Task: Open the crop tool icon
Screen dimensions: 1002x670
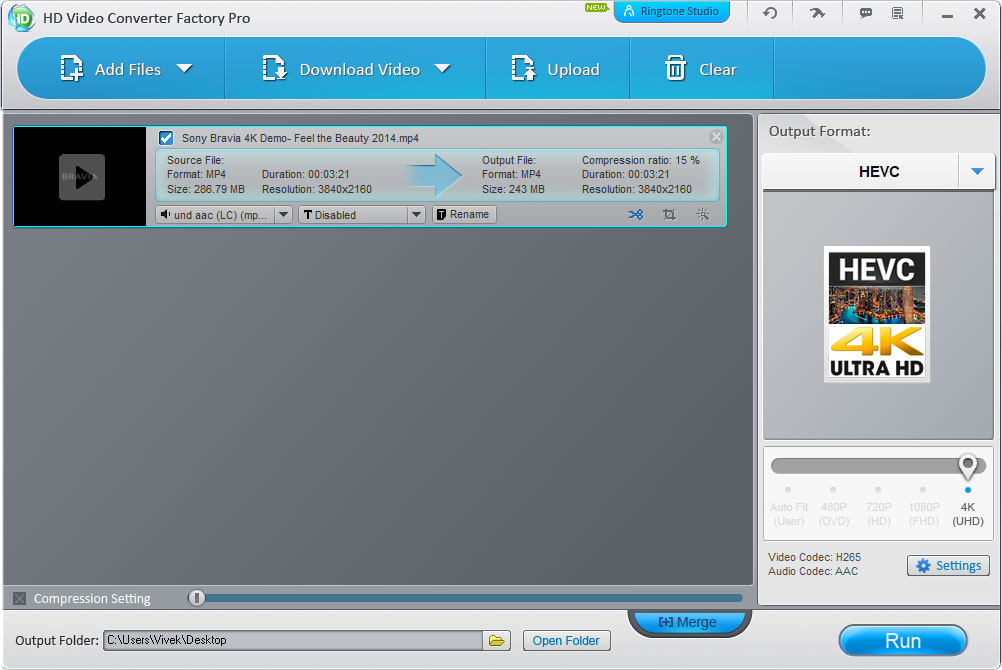Action: click(x=669, y=214)
